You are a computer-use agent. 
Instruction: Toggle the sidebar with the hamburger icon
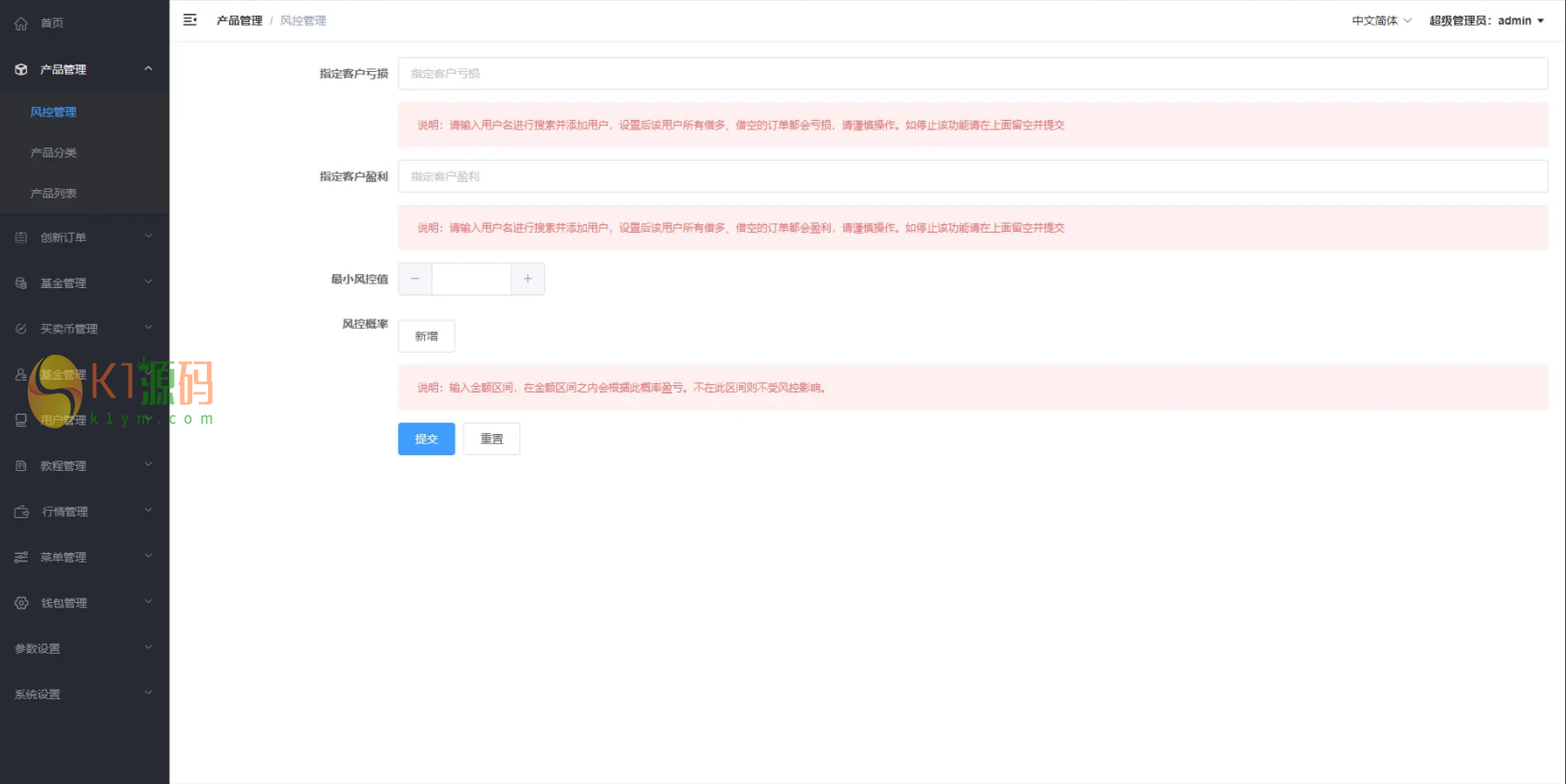pyautogui.click(x=190, y=20)
